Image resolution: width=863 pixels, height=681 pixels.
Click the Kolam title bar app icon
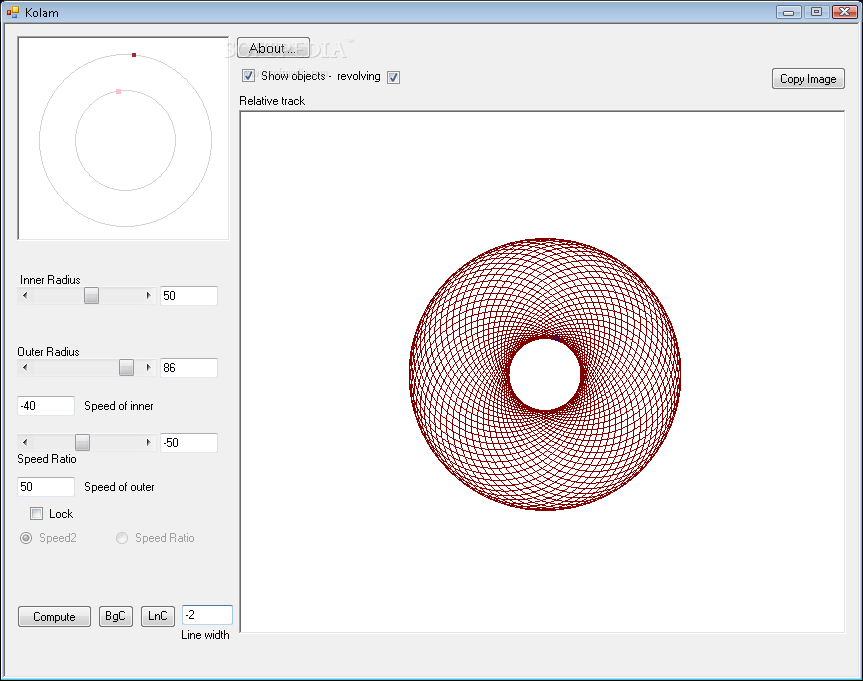(13, 12)
